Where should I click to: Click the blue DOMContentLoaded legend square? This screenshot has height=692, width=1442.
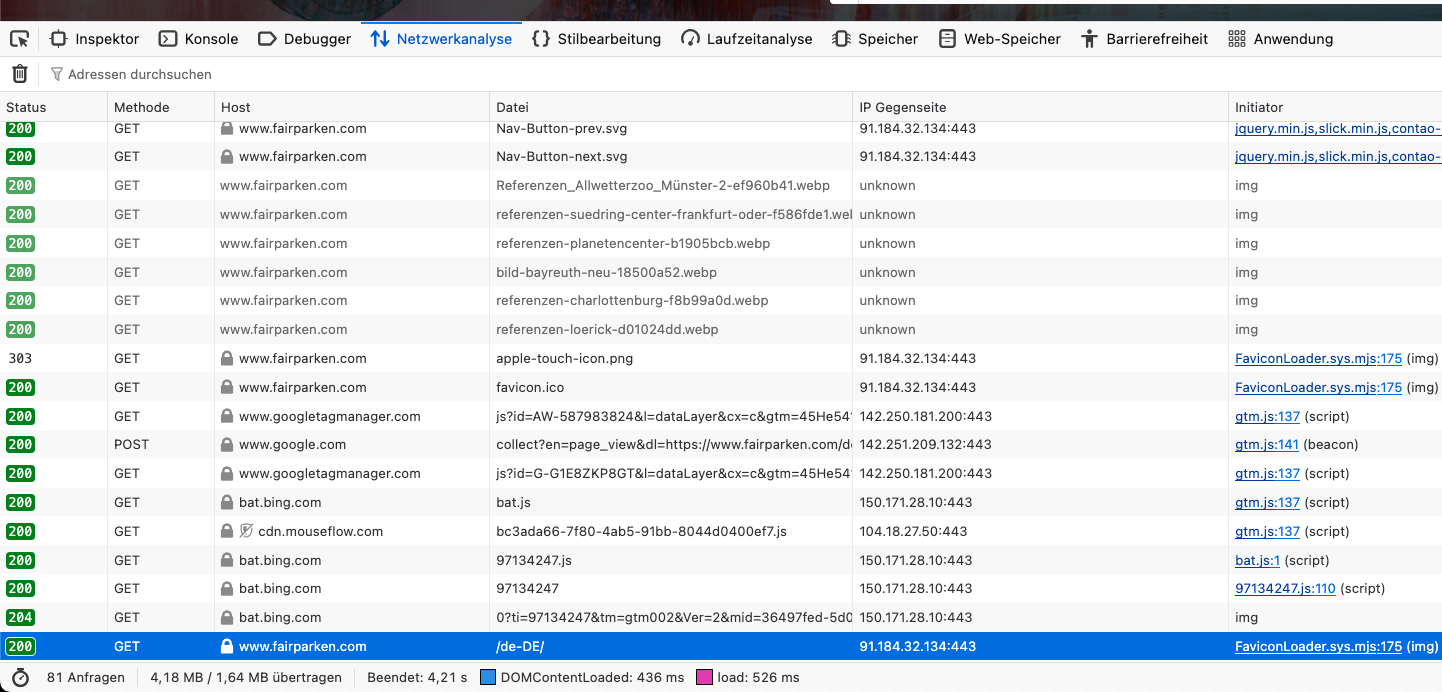point(488,677)
